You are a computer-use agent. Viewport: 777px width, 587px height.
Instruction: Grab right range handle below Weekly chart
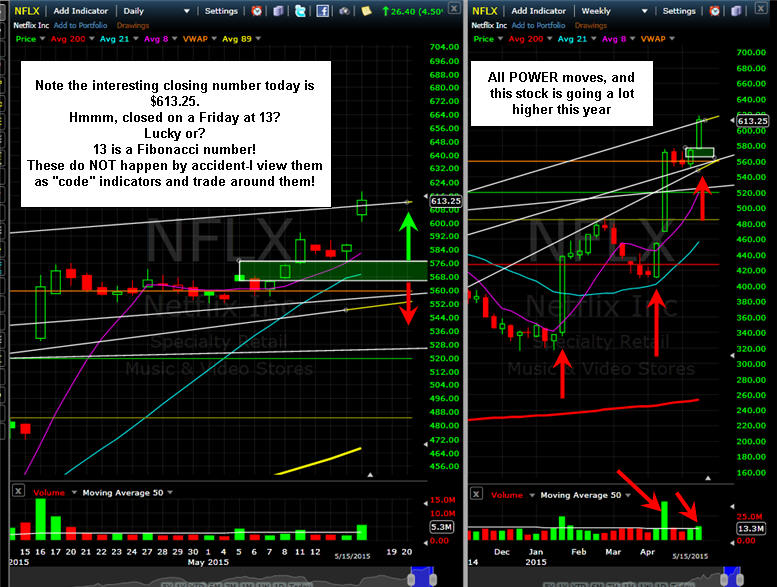pyautogui.click(x=739, y=579)
